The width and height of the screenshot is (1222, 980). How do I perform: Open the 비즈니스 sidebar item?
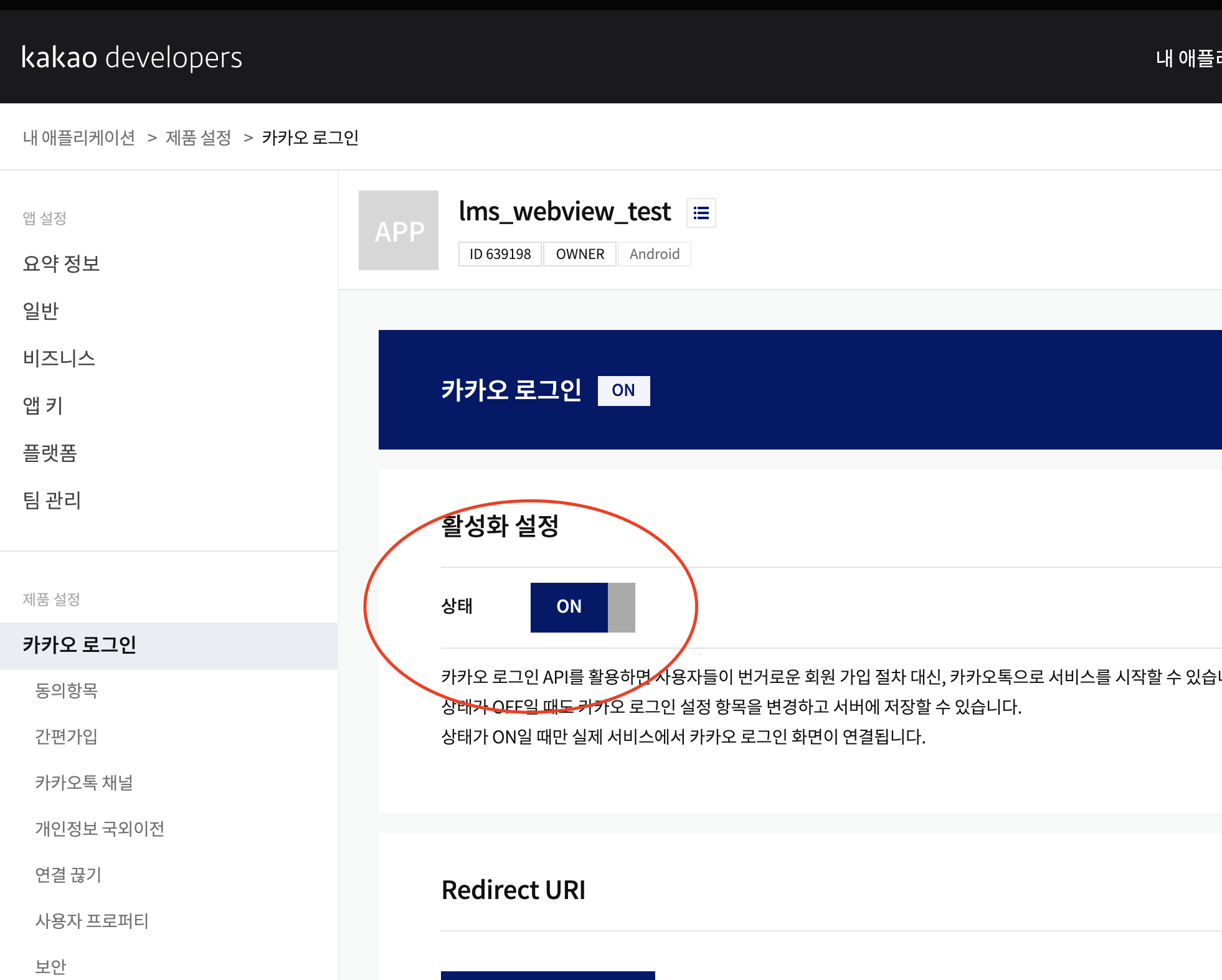(59, 358)
